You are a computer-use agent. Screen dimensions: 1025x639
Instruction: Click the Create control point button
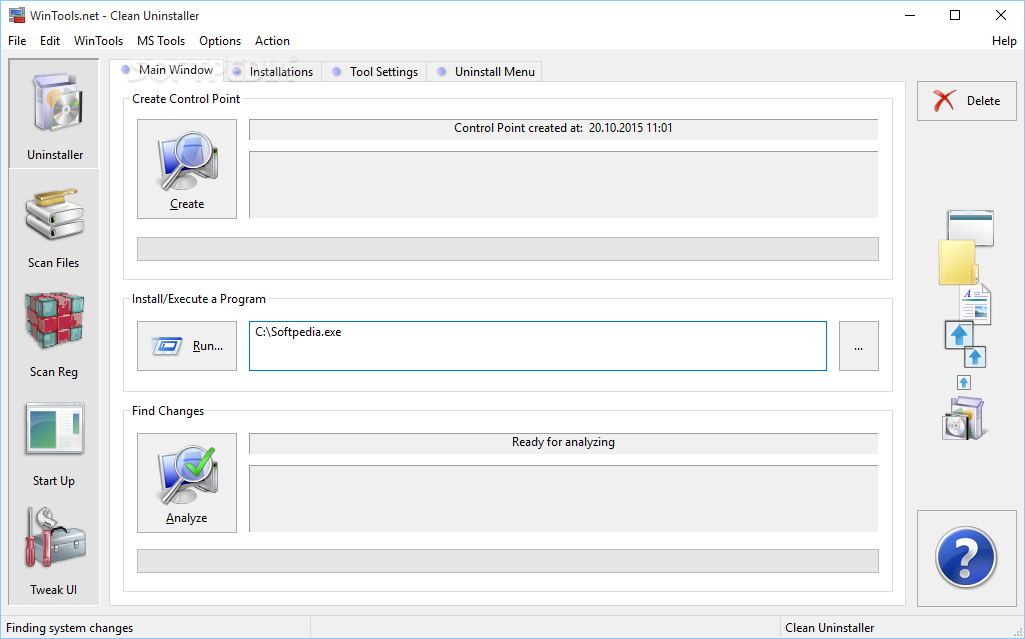(x=187, y=169)
